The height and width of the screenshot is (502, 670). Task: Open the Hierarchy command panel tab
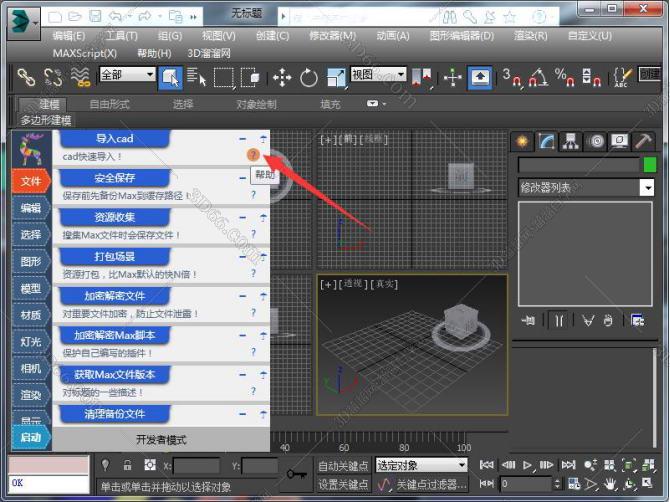coord(571,141)
